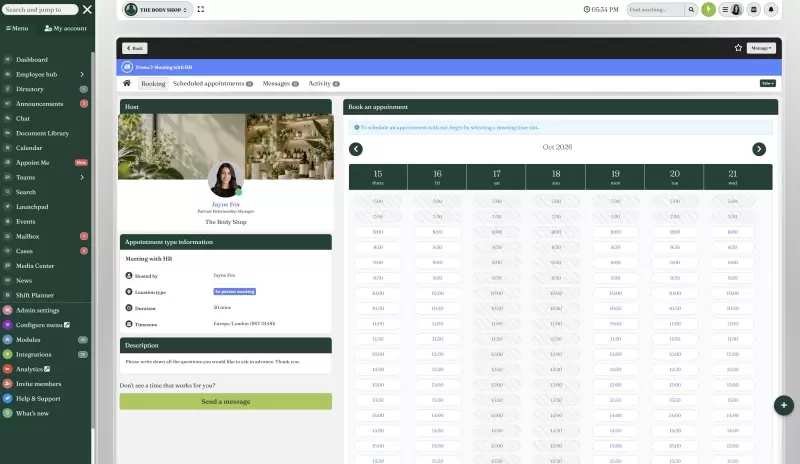The height and width of the screenshot is (464, 800).
Task: Open The Body Shop workspace switcher
Action: pos(157,9)
